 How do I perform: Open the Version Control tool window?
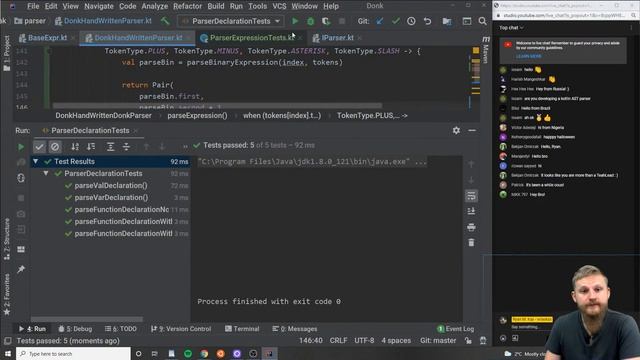pyautogui.click(x=181, y=329)
